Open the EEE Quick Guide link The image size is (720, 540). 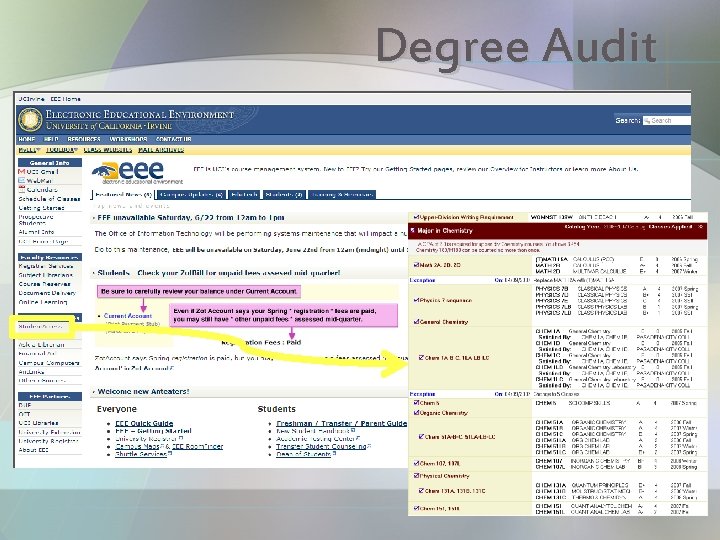(144, 423)
